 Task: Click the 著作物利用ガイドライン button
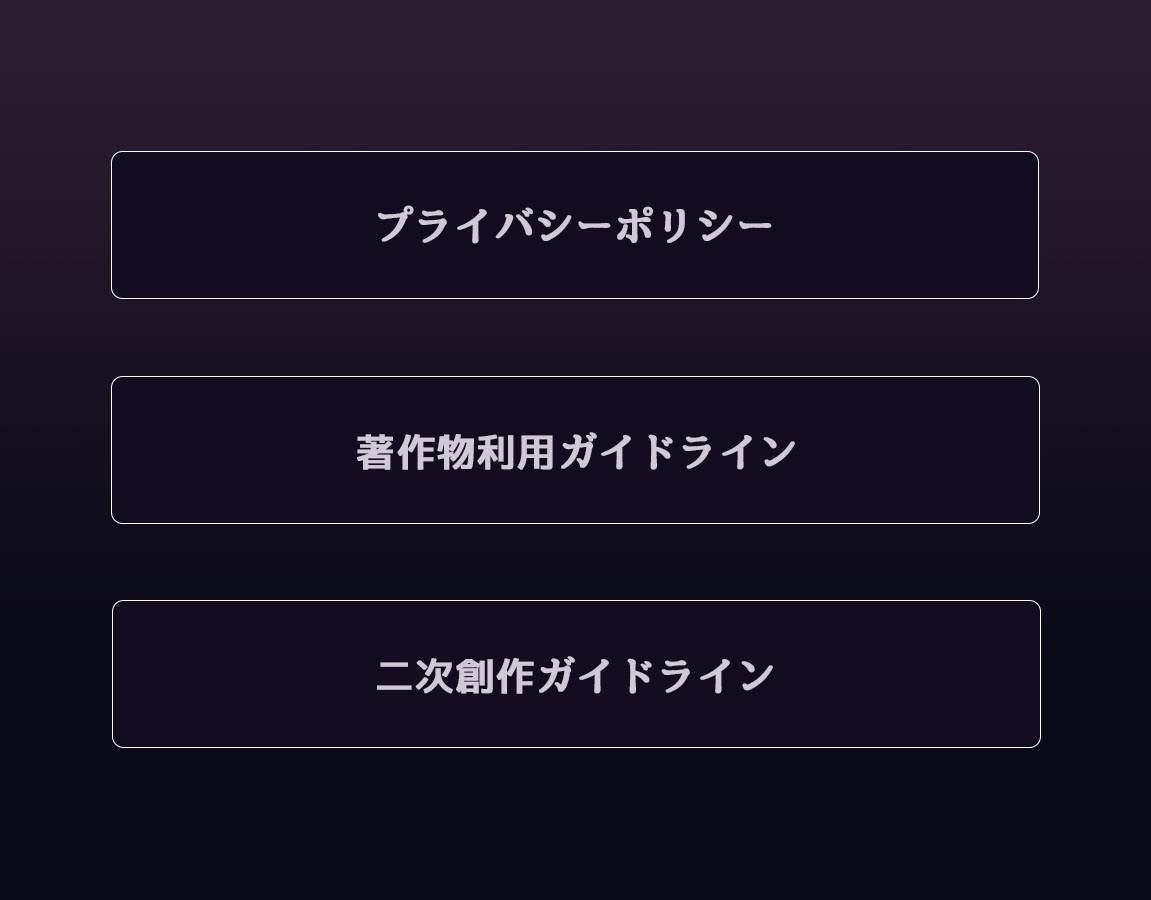click(x=575, y=451)
